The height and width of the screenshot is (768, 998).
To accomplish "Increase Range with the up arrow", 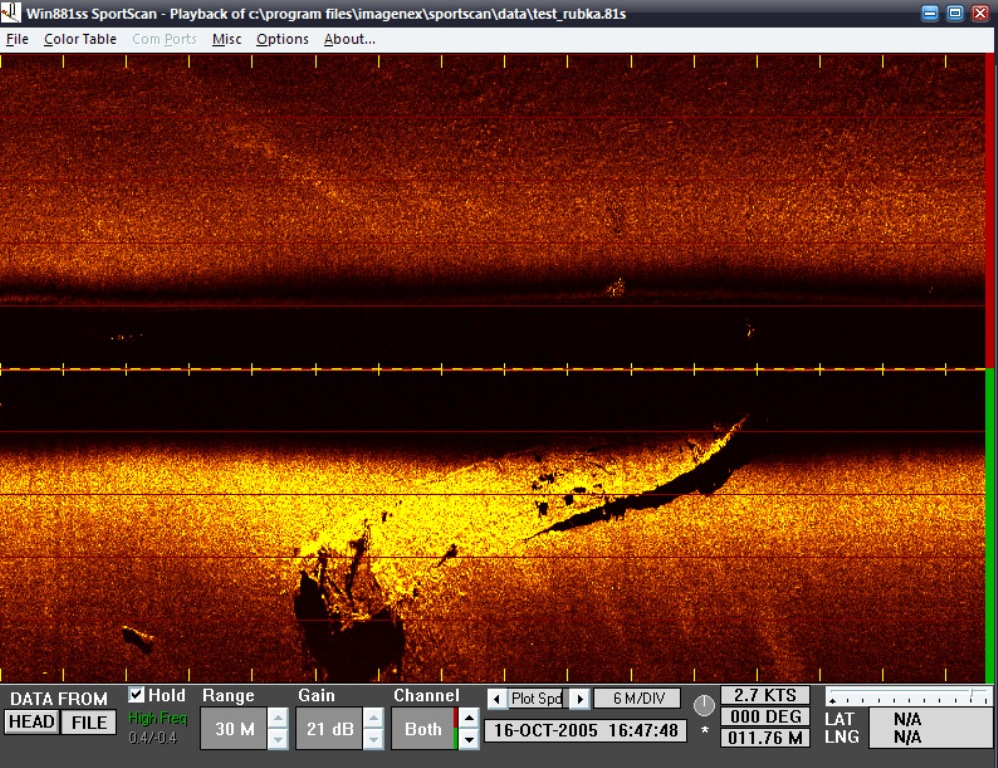I will [278, 718].
